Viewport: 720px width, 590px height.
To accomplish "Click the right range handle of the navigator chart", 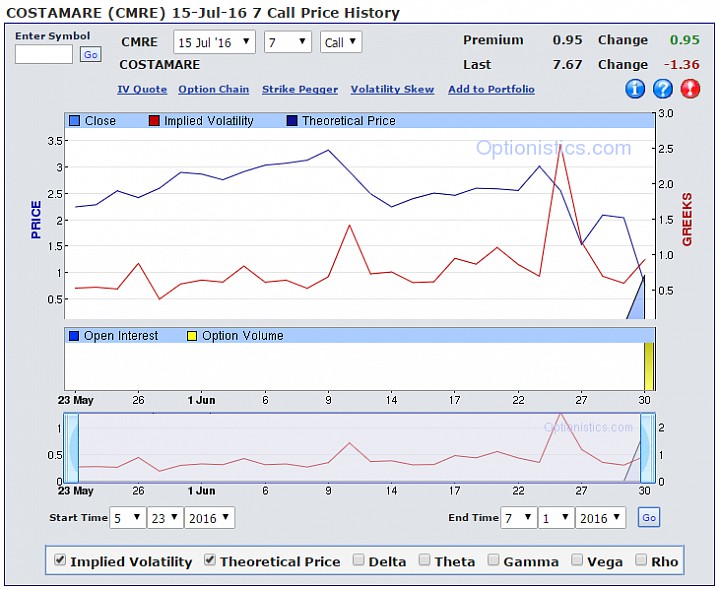I will [647, 448].
